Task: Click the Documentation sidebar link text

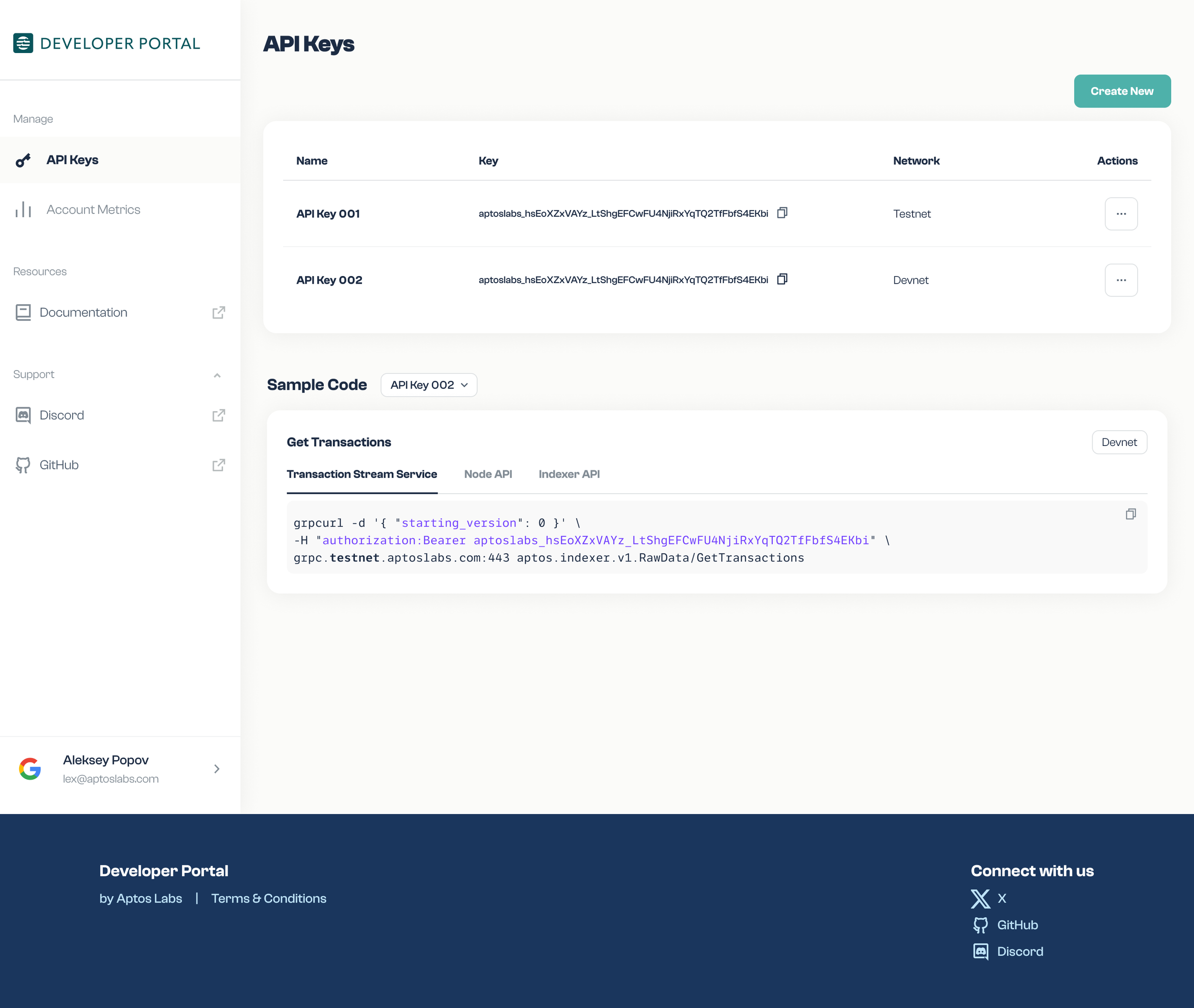Action: [x=84, y=313]
